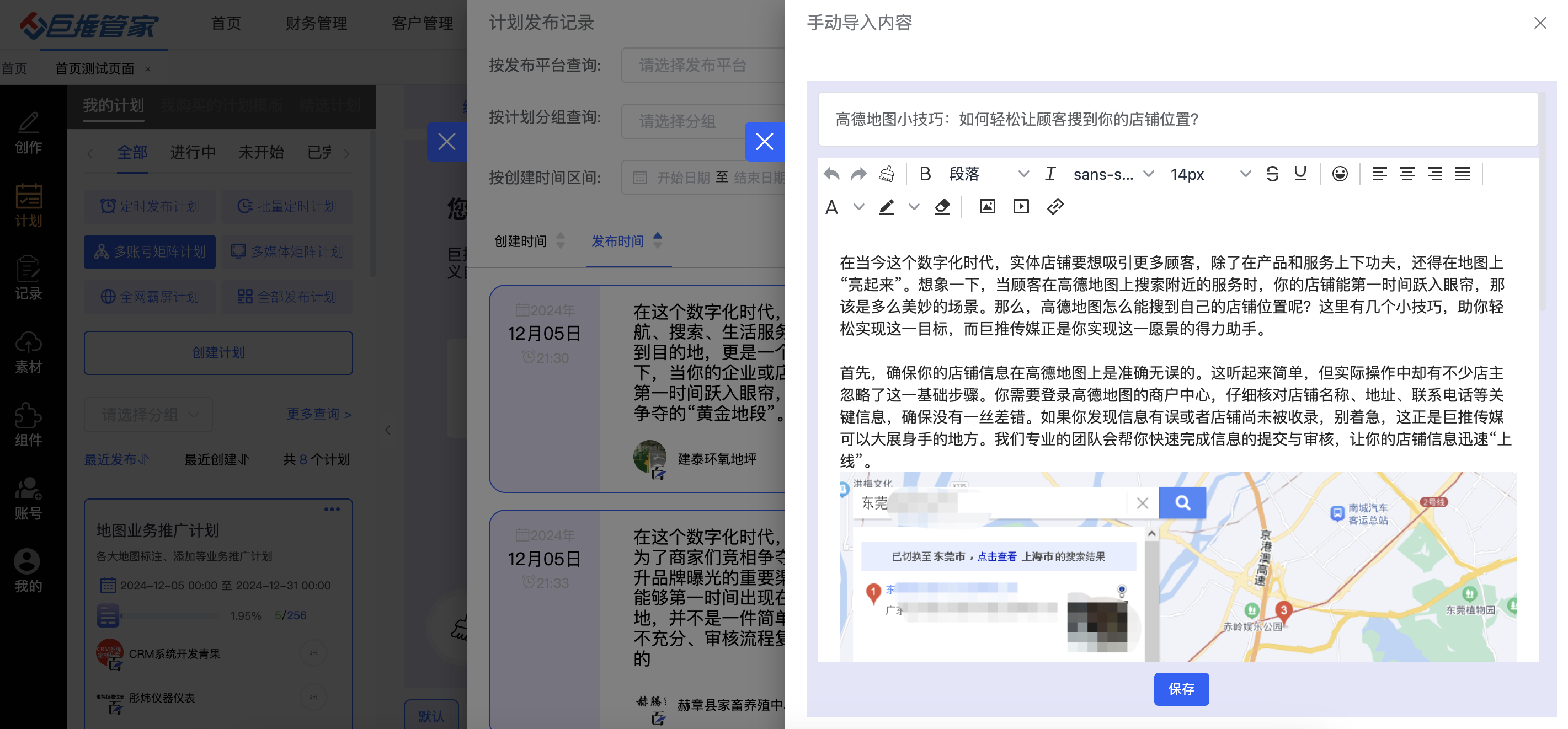Click the format painter brush icon
The height and width of the screenshot is (729, 1568).
pyautogui.click(x=886, y=175)
